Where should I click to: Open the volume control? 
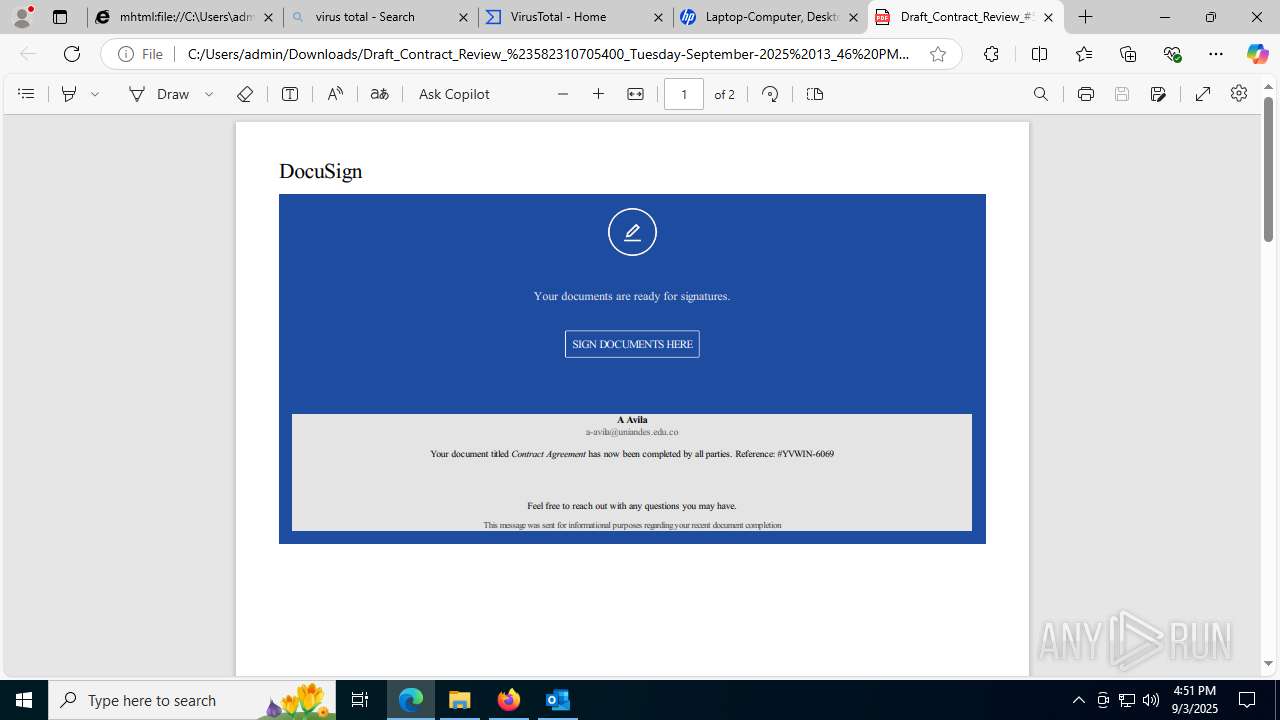(x=1151, y=700)
